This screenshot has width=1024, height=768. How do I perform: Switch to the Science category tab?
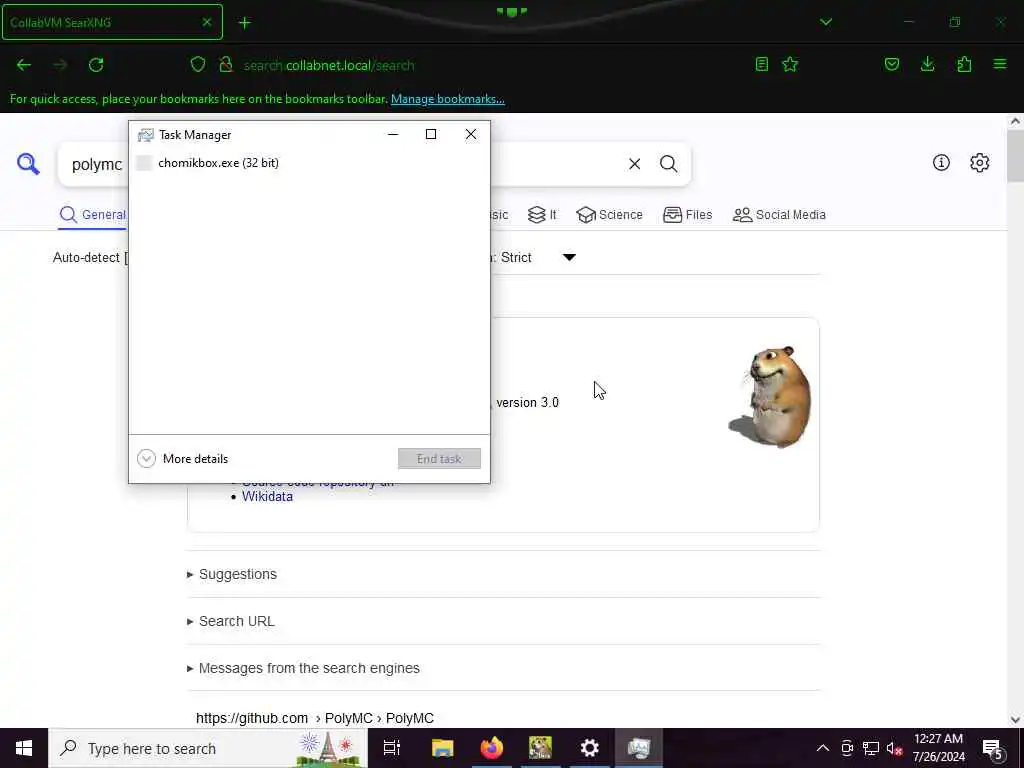pos(609,215)
